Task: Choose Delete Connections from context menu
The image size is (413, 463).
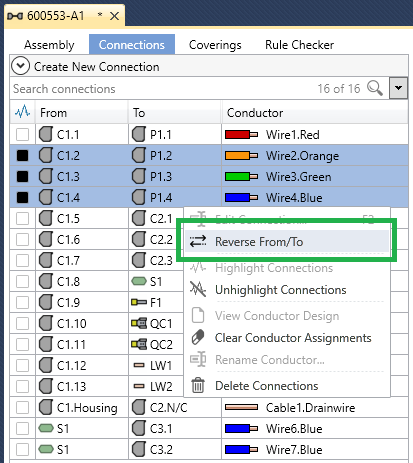Action: [x=287, y=386]
